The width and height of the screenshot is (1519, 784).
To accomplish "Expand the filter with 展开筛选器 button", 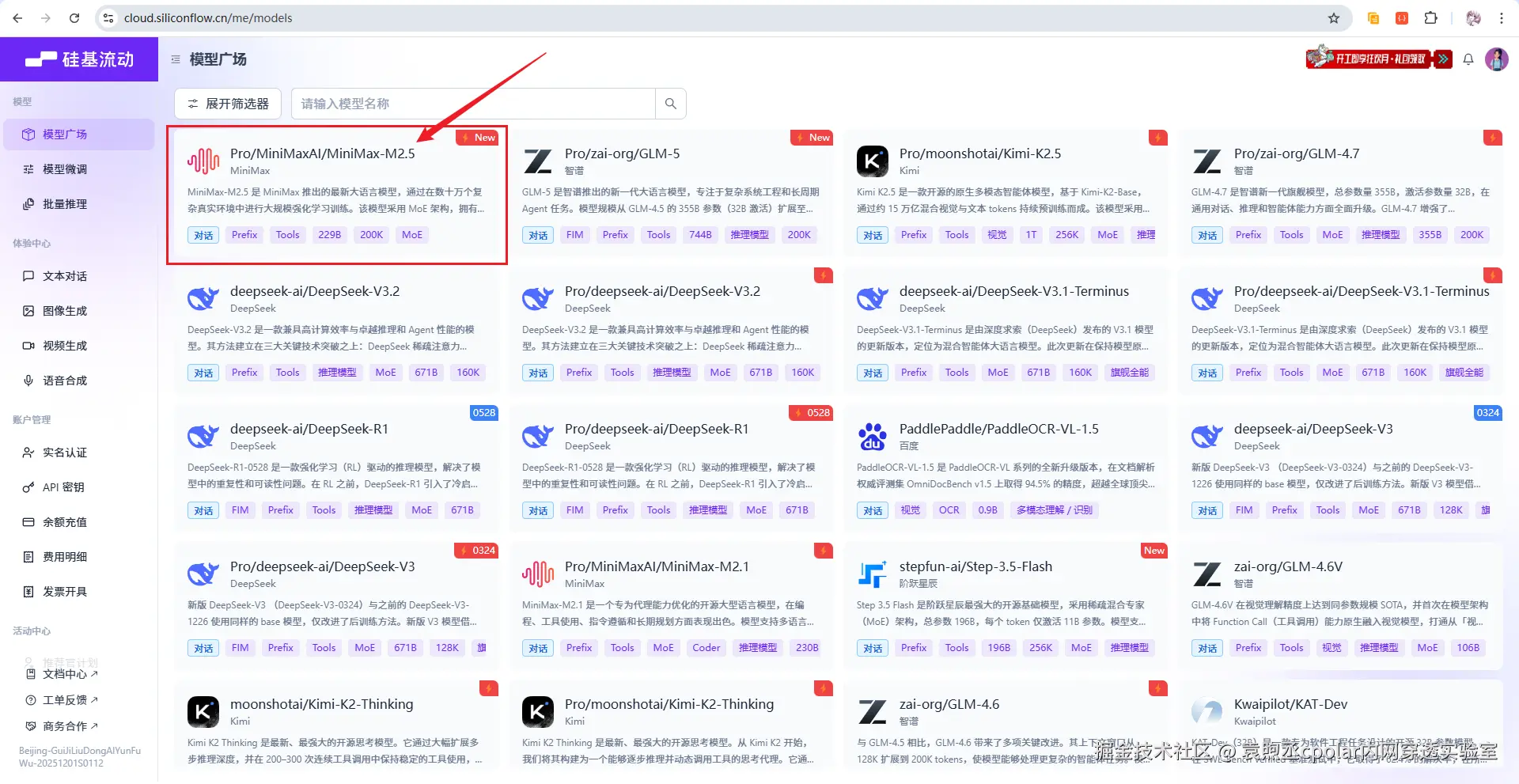I will (x=228, y=104).
